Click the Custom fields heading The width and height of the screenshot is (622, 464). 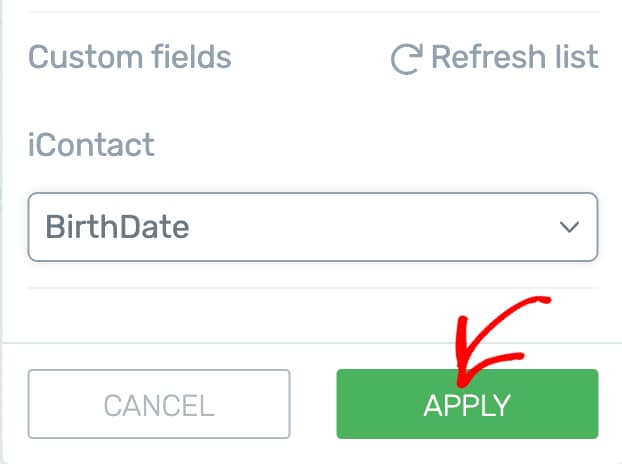pos(130,57)
